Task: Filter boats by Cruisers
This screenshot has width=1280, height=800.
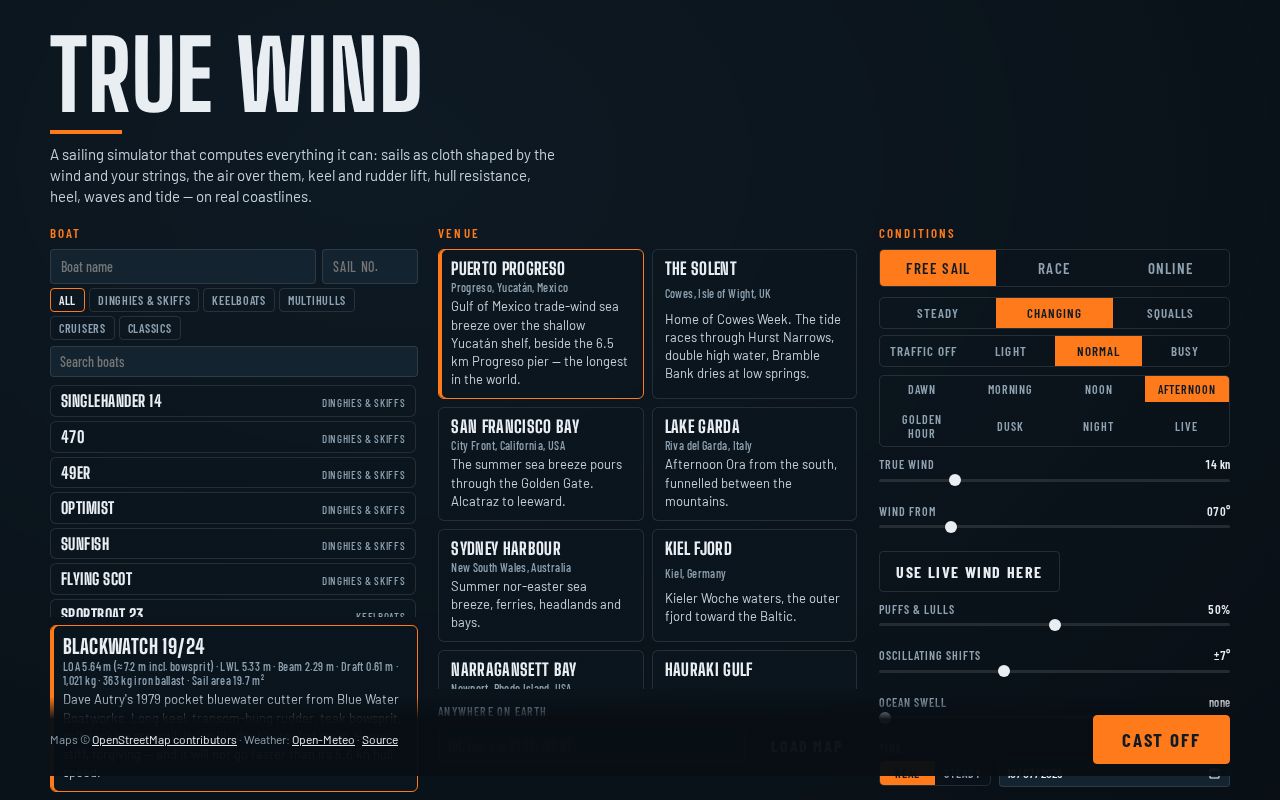Action: (82, 328)
